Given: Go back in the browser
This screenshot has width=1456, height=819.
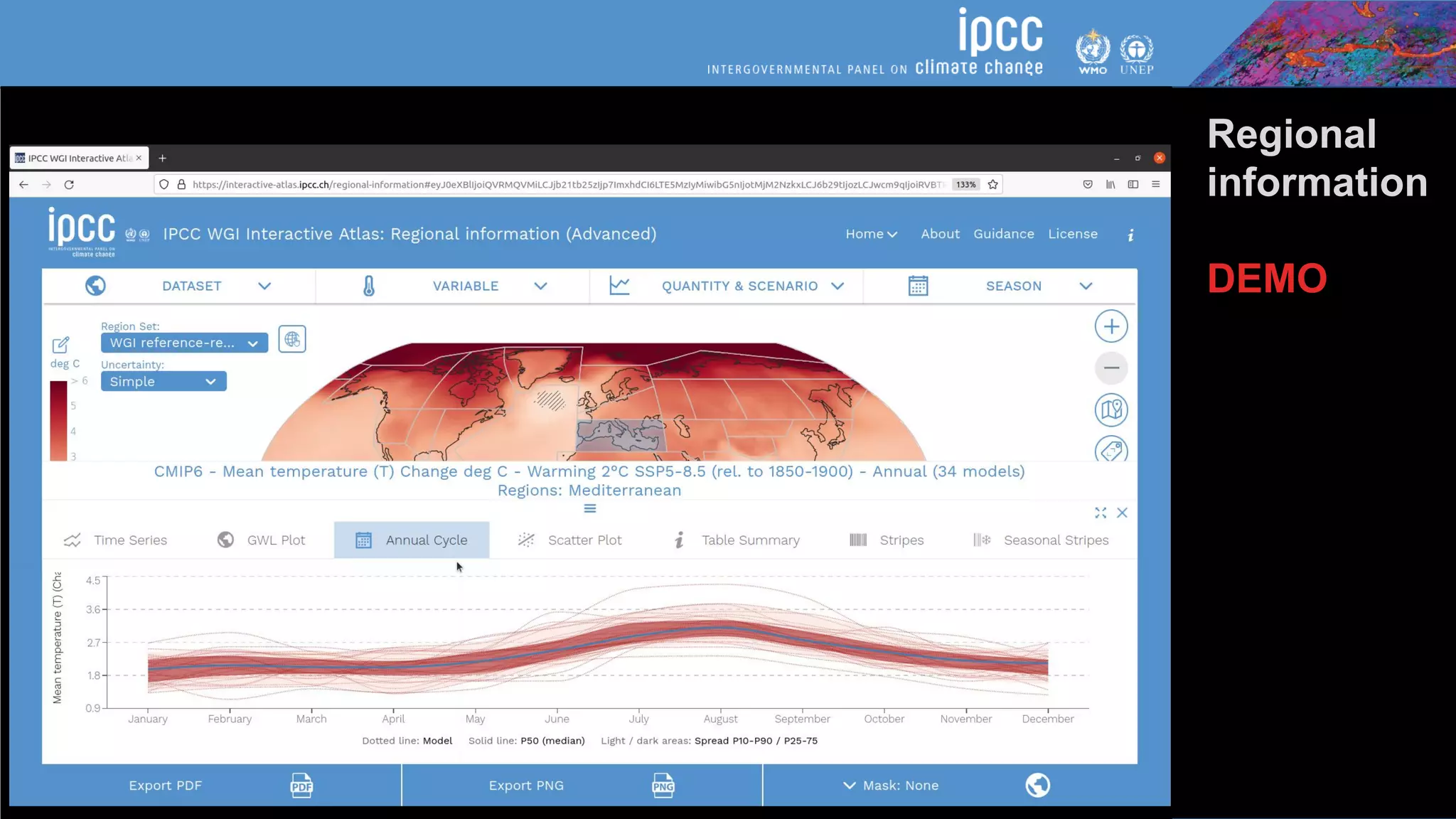Looking at the screenshot, I should coord(23,184).
